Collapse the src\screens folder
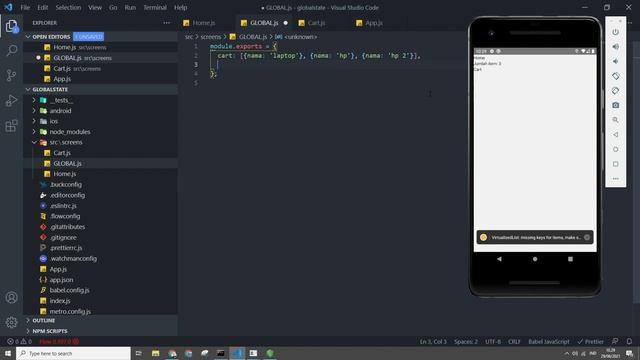This screenshot has width=640, height=360. tap(34, 142)
